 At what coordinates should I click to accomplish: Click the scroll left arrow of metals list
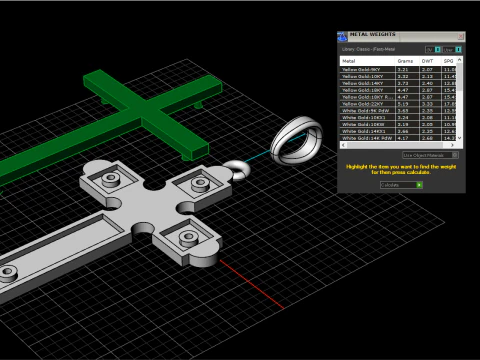click(344, 145)
